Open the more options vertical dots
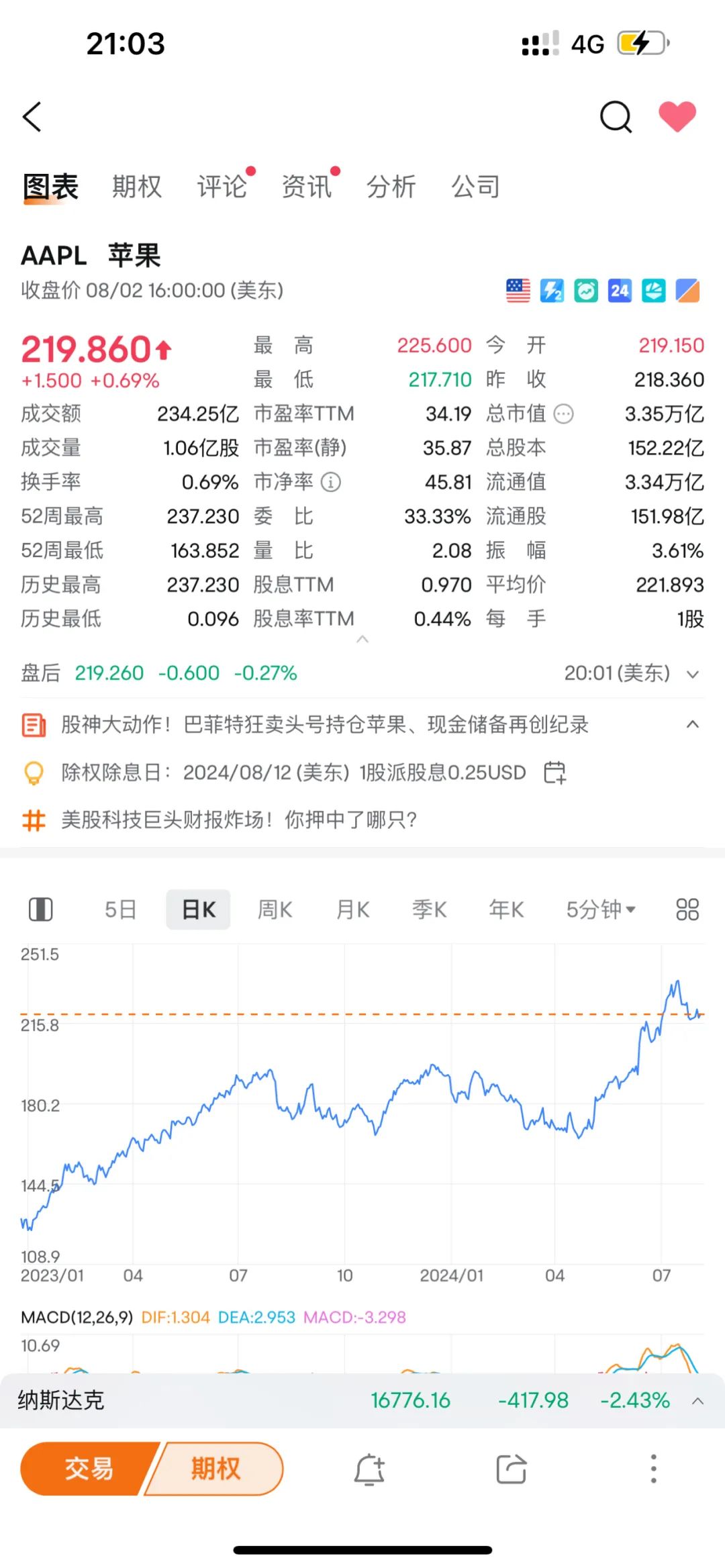The image size is (725, 1568). 653,1469
